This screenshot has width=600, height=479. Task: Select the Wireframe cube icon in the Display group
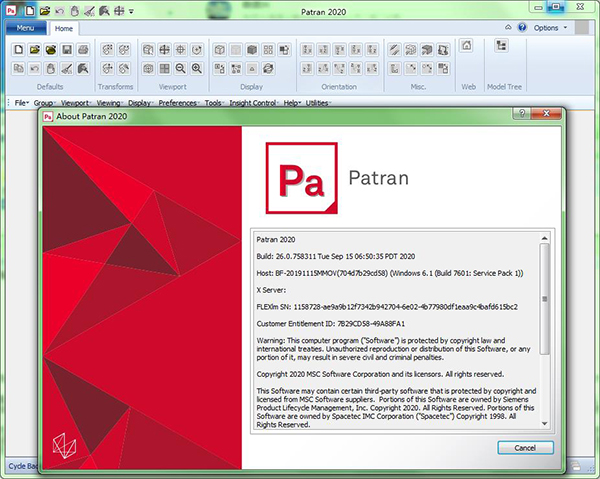220,50
